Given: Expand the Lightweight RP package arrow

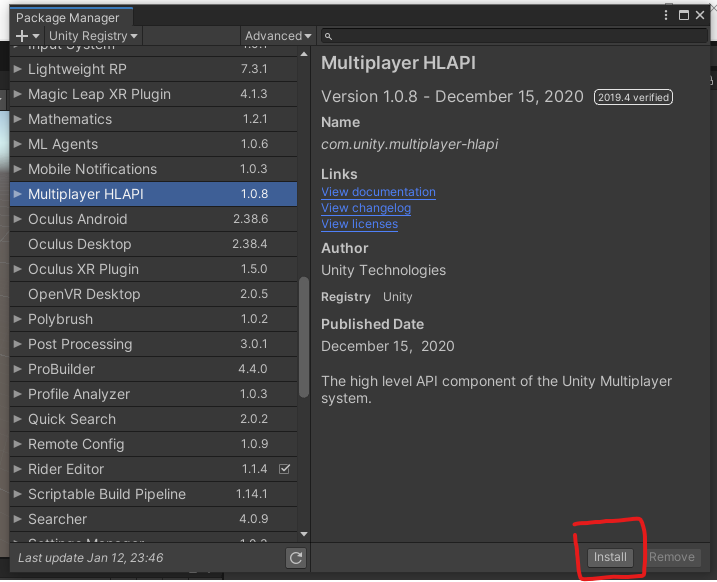Looking at the screenshot, I should point(18,69).
